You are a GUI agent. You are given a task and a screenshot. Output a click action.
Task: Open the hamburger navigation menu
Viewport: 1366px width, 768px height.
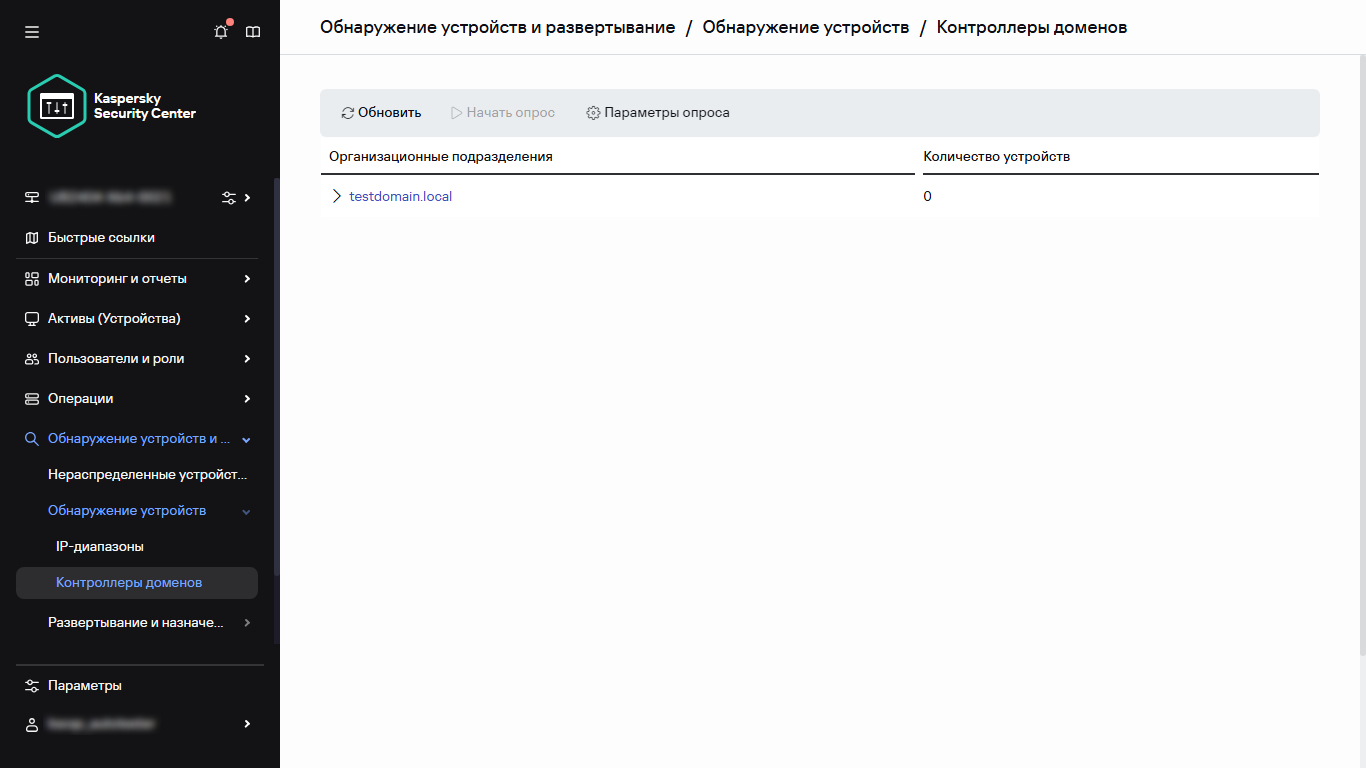tap(31, 31)
